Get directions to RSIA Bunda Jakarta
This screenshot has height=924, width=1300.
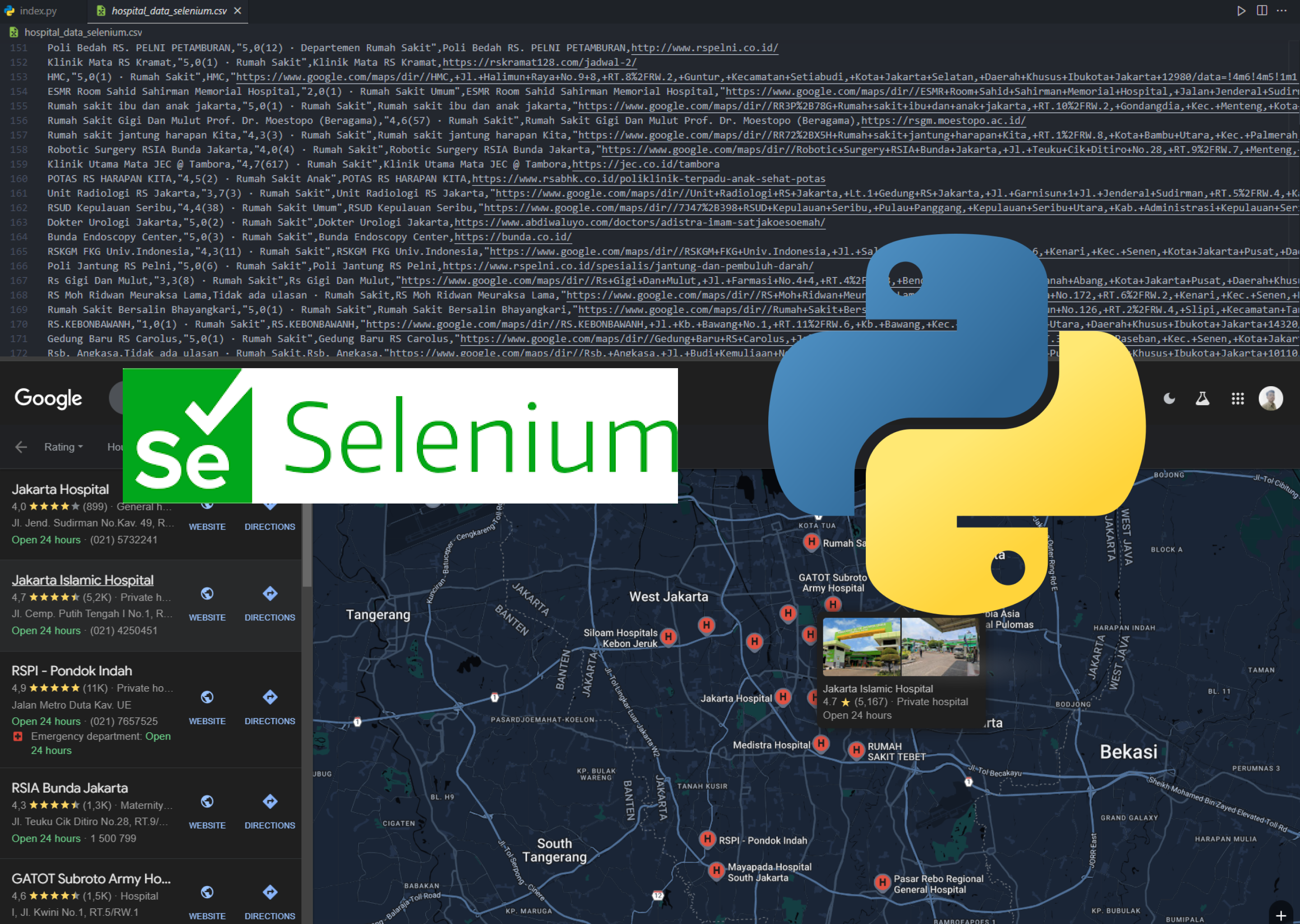point(270,802)
